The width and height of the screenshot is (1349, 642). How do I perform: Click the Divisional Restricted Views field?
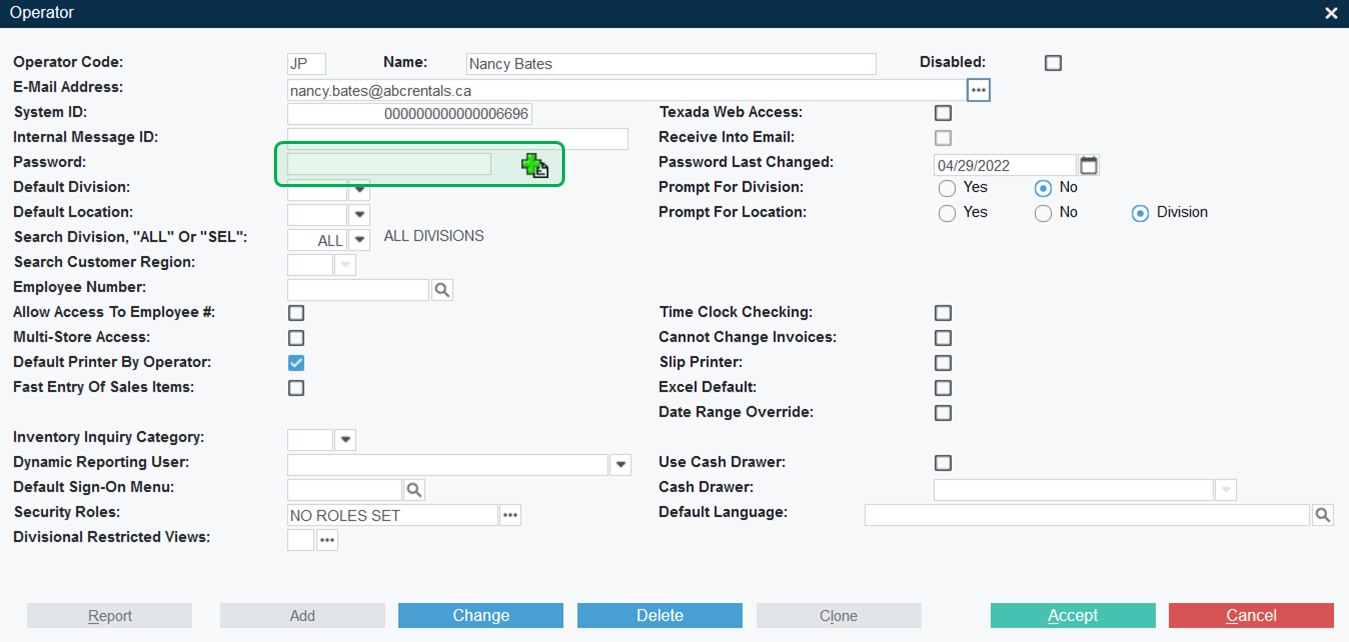pyautogui.click(x=300, y=540)
